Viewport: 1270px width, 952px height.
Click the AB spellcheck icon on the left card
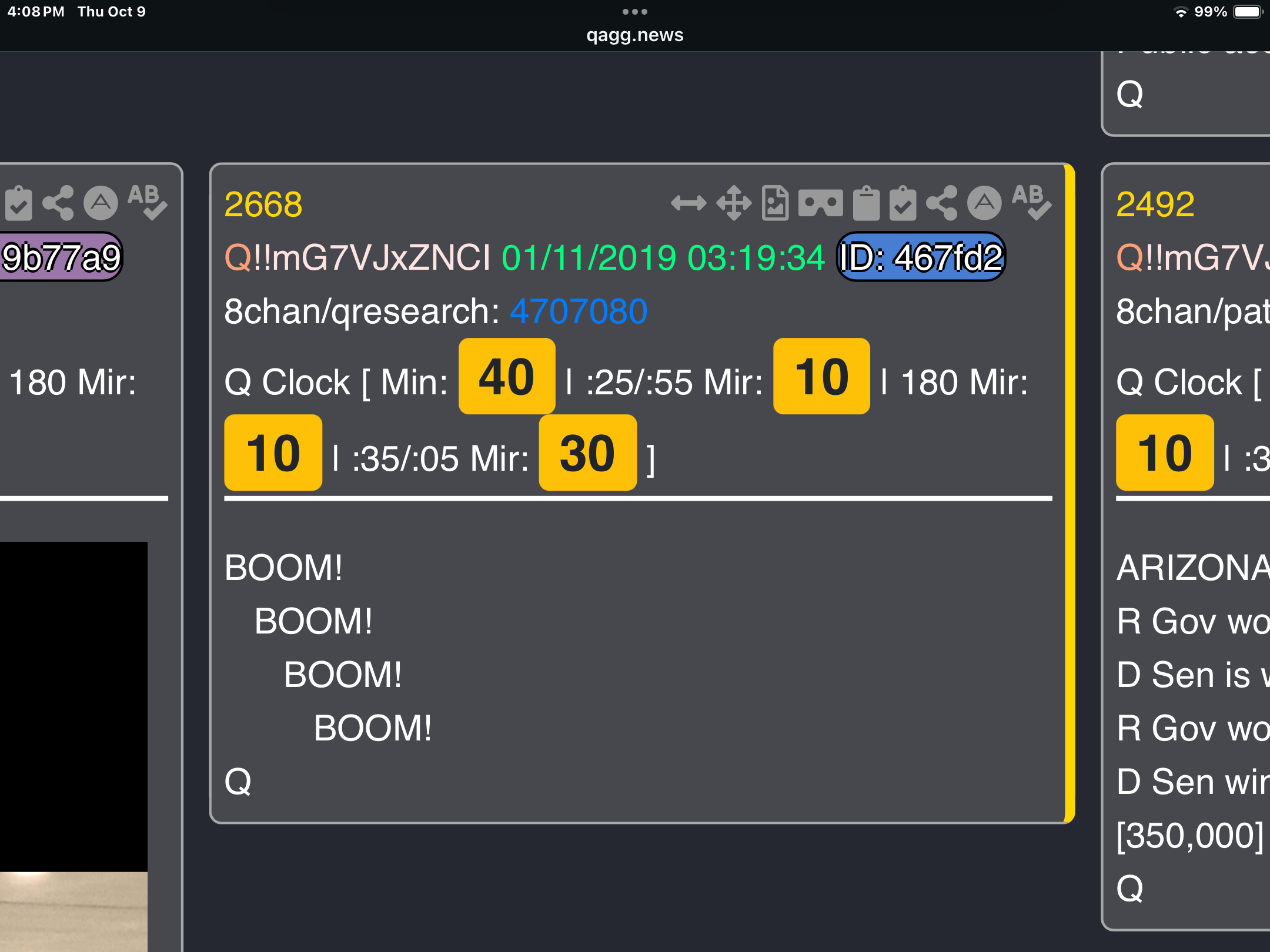click(147, 203)
